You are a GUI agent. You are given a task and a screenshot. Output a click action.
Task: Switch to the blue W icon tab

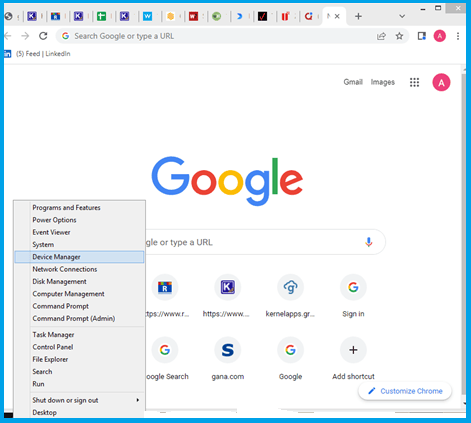pos(147,16)
